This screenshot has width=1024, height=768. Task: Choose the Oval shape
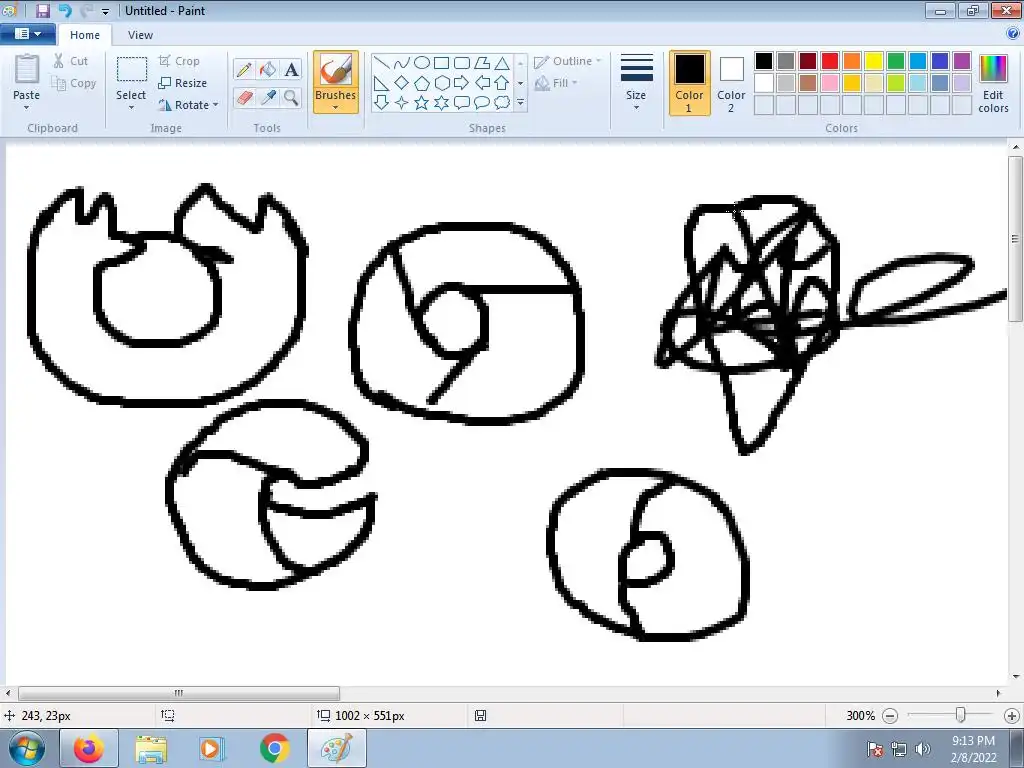(x=422, y=63)
